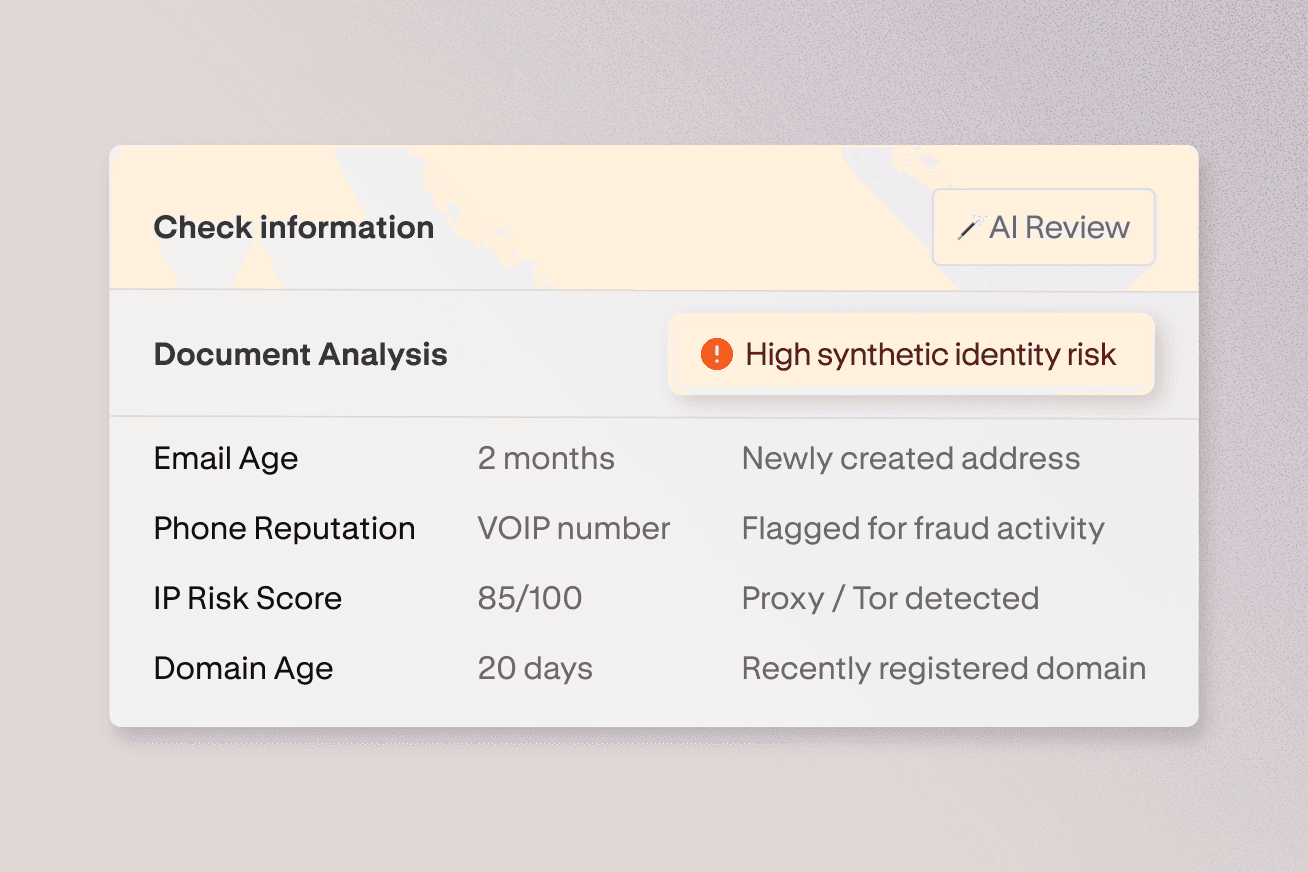
Task: Click the Flagged for fraud activity text
Action: coord(922,528)
